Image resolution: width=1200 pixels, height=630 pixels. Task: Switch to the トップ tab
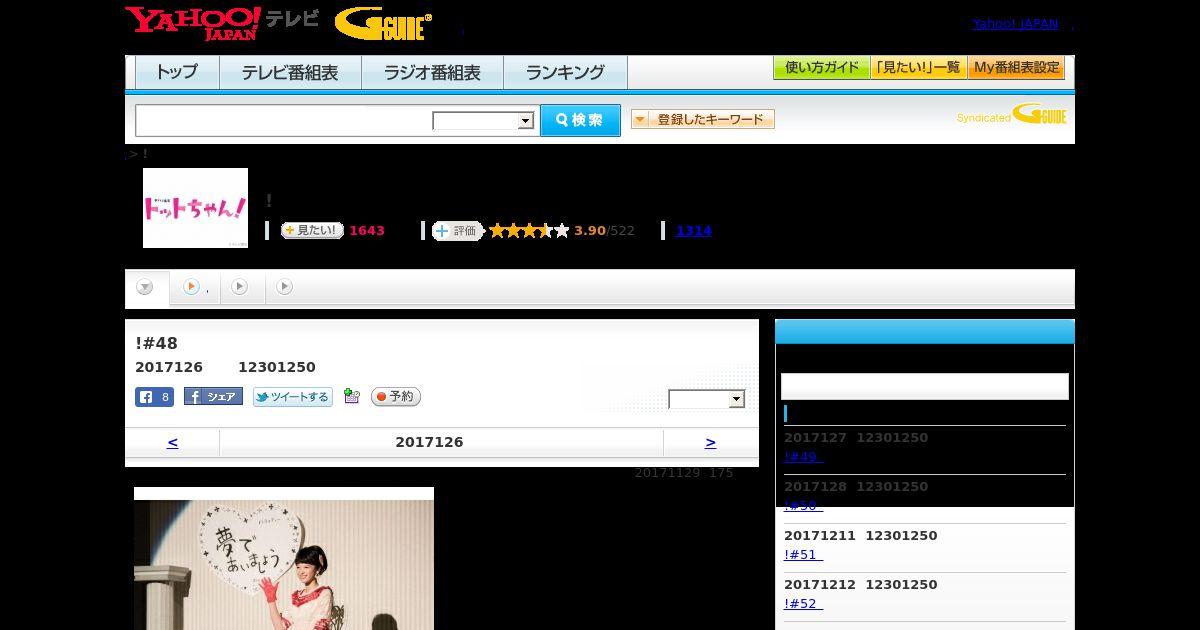click(x=177, y=72)
